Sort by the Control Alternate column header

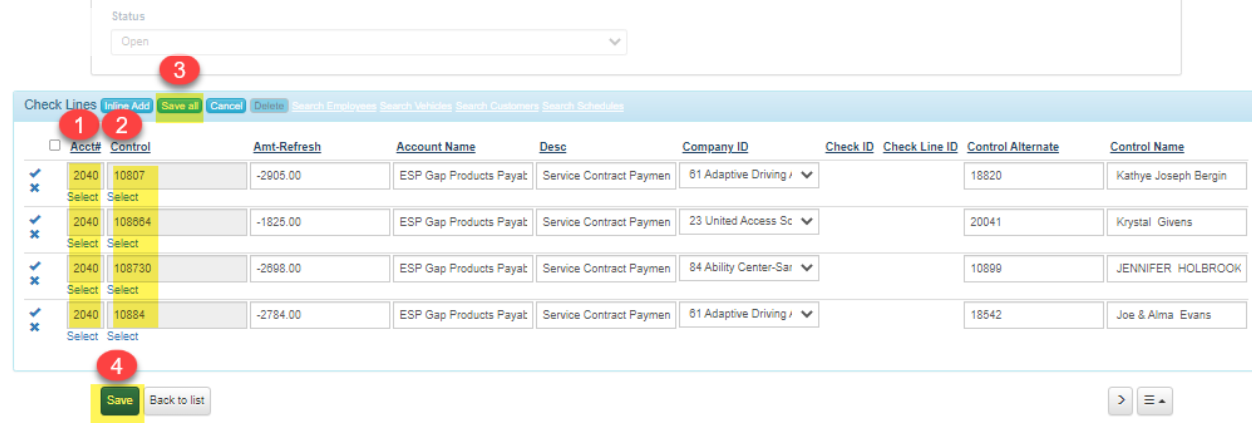click(1012, 147)
